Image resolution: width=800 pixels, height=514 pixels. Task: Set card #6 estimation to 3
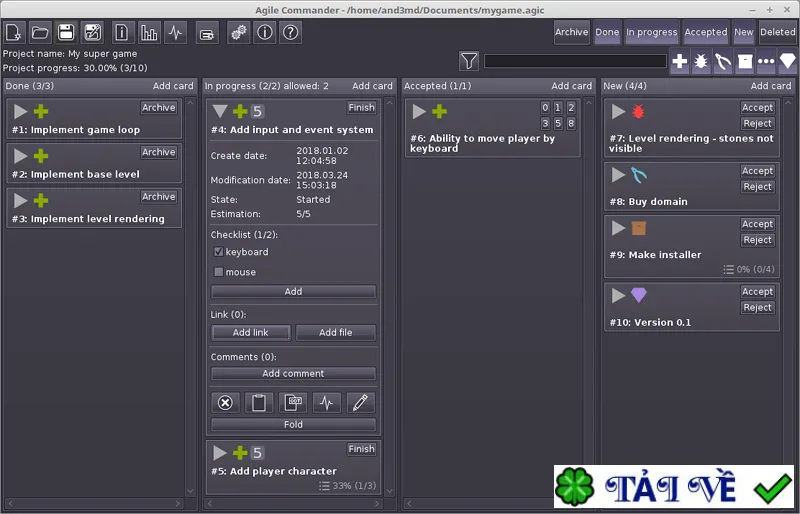point(545,124)
